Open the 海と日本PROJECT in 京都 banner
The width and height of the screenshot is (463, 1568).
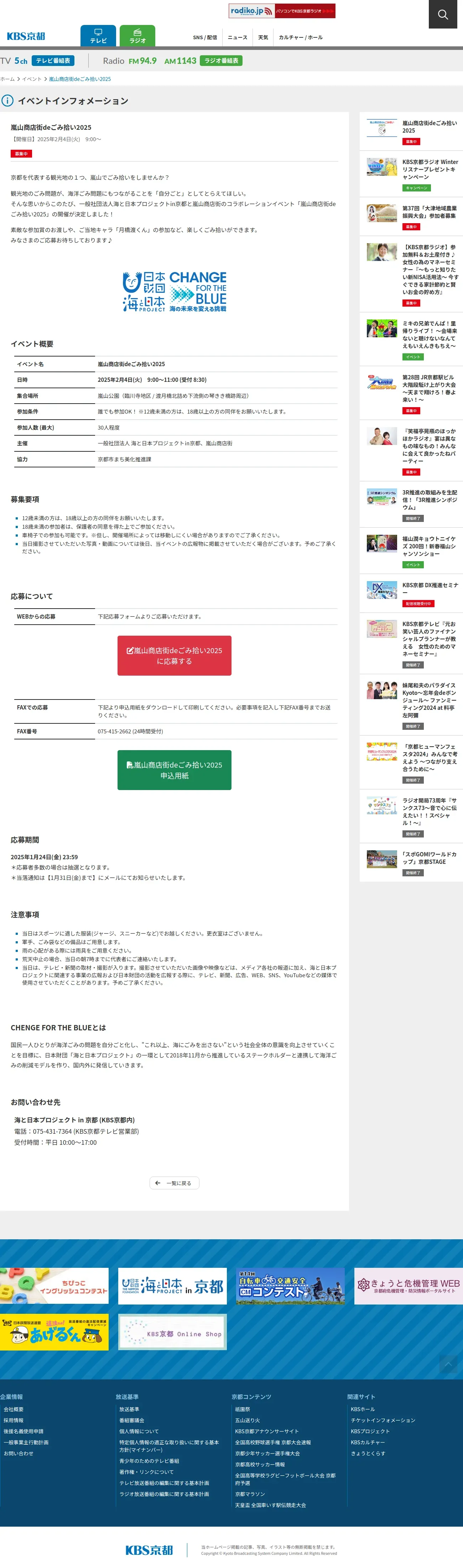pyautogui.click(x=172, y=1286)
